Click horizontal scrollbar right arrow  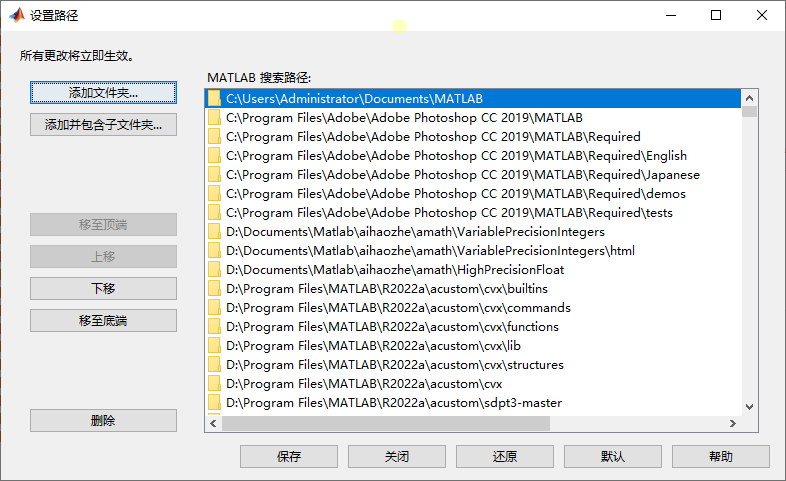click(x=733, y=423)
